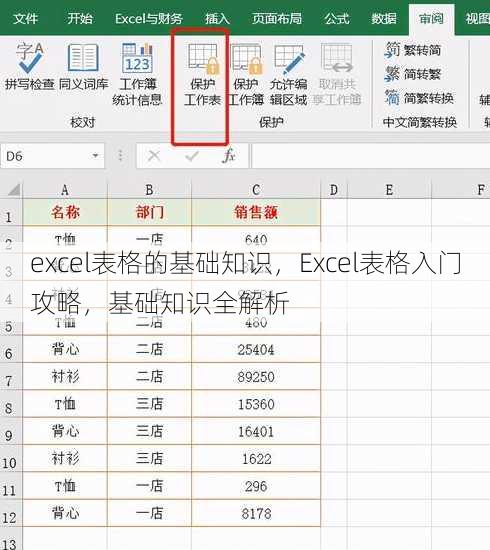Click the select-all corner triangle
490x550 pixels.
click(13, 190)
